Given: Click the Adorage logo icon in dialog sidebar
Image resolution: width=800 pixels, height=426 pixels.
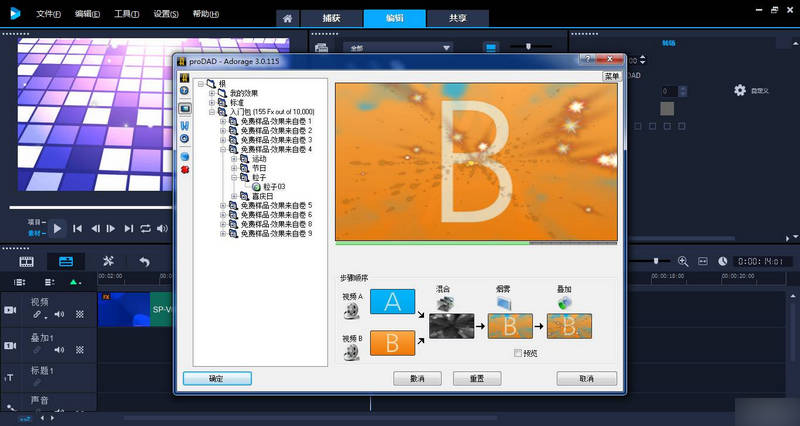Looking at the screenshot, I should (x=185, y=78).
